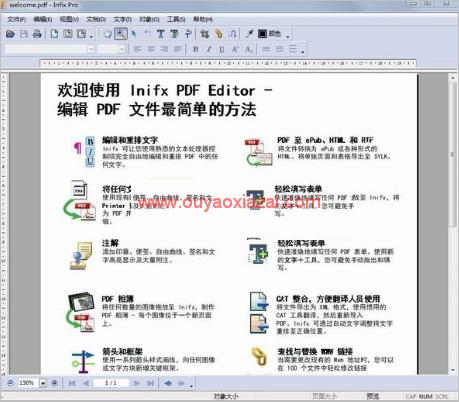Select the Object arrow pointer tool
The height and width of the screenshot is (402, 459).
134,34
